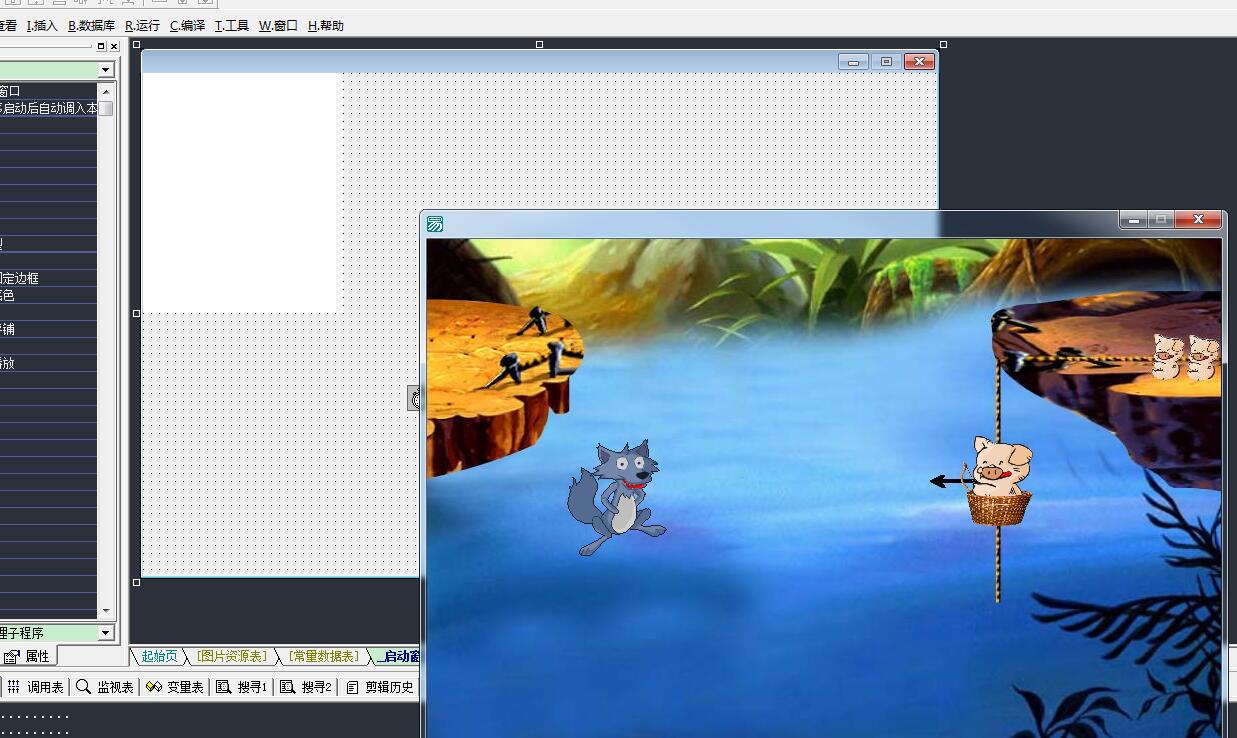Expand the component dropdown atop property panel

[x=106, y=70]
